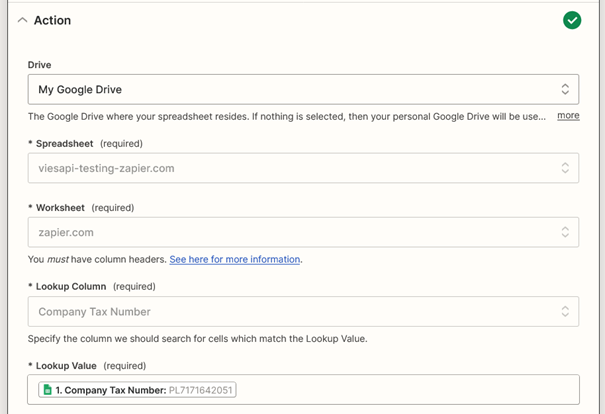Click up-down arrows in Spreadsheet field
The height and width of the screenshot is (414, 605).
point(565,168)
